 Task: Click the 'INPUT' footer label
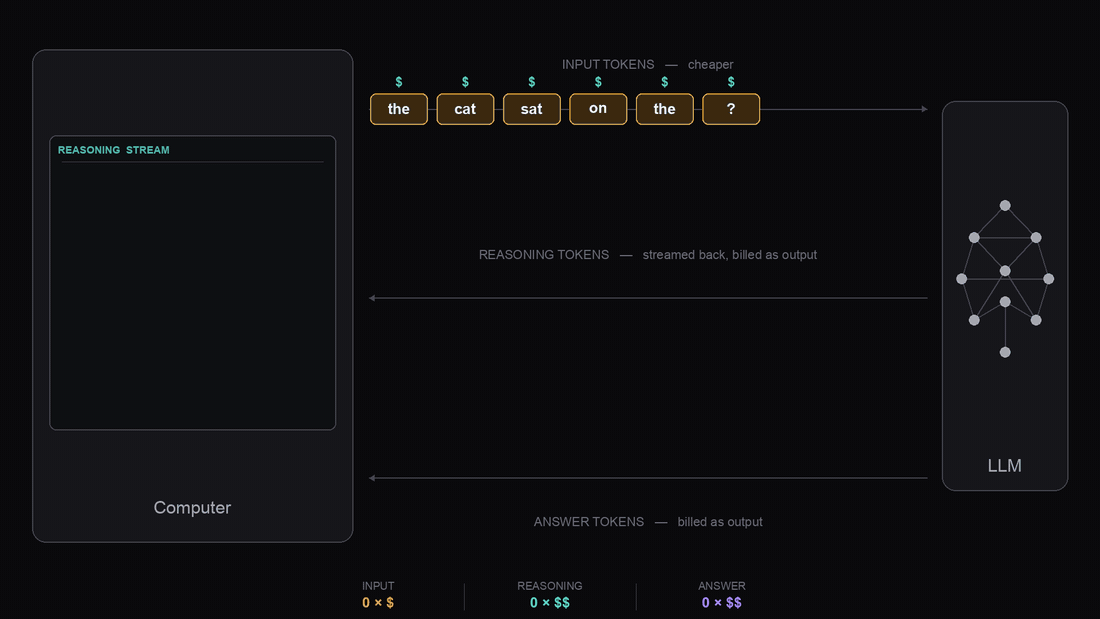pyautogui.click(x=378, y=586)
